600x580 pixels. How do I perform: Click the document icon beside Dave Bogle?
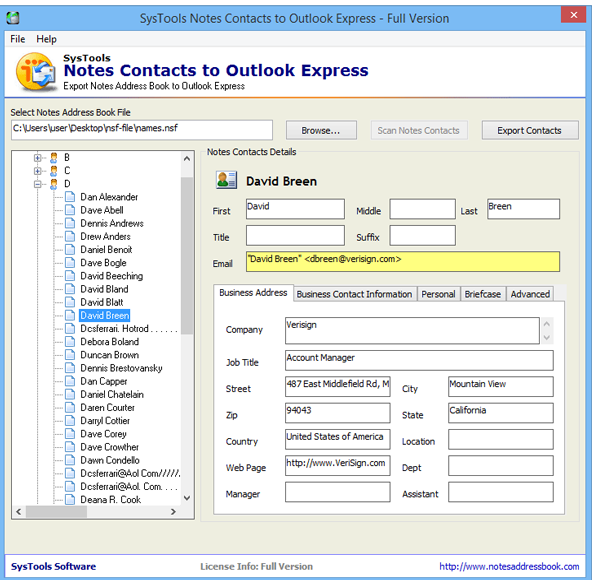pyautogui.click(x=70, y=263)
